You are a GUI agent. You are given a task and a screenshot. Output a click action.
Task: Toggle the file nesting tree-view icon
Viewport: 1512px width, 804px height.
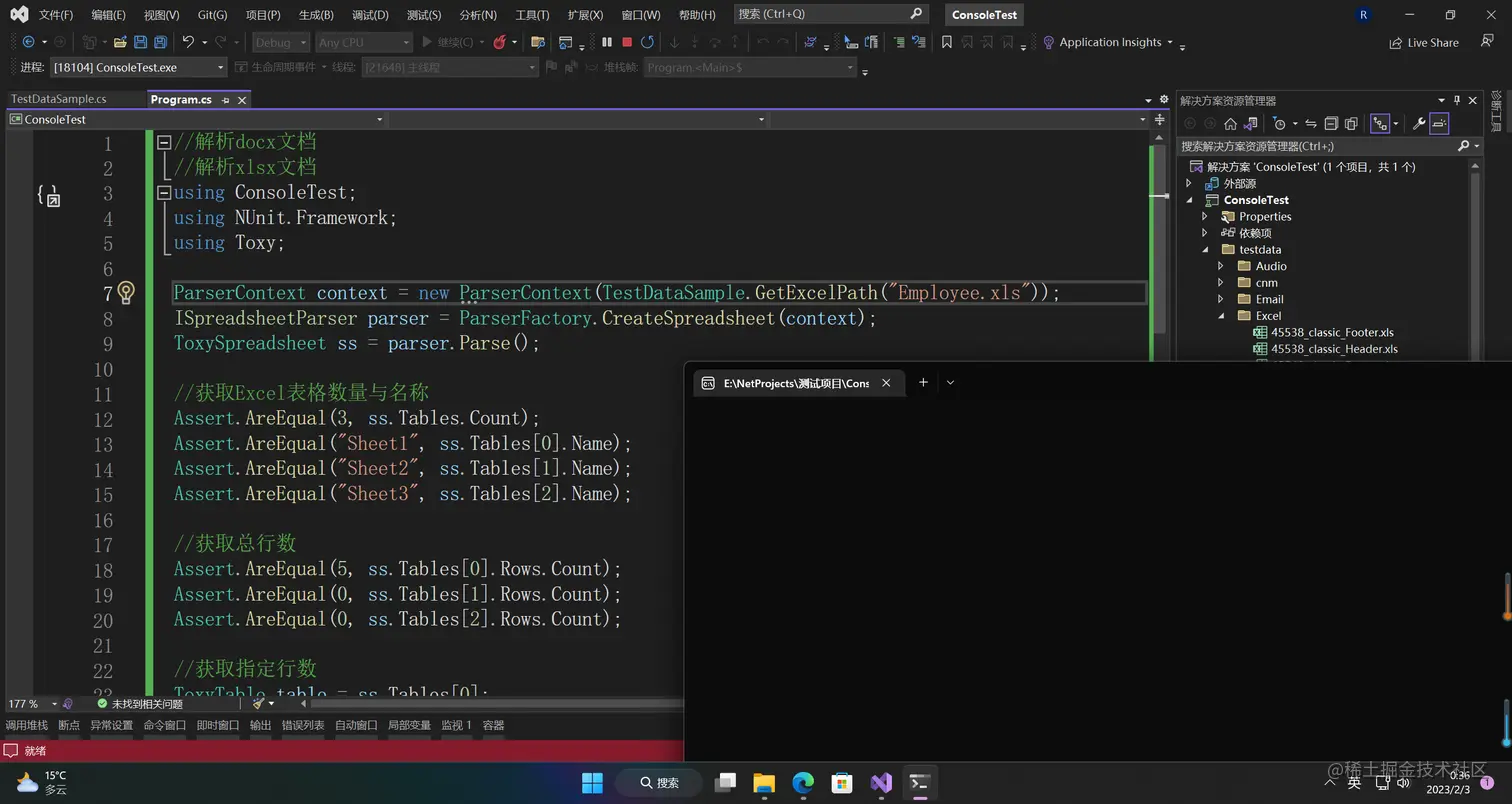click(x=1381, y=123)
